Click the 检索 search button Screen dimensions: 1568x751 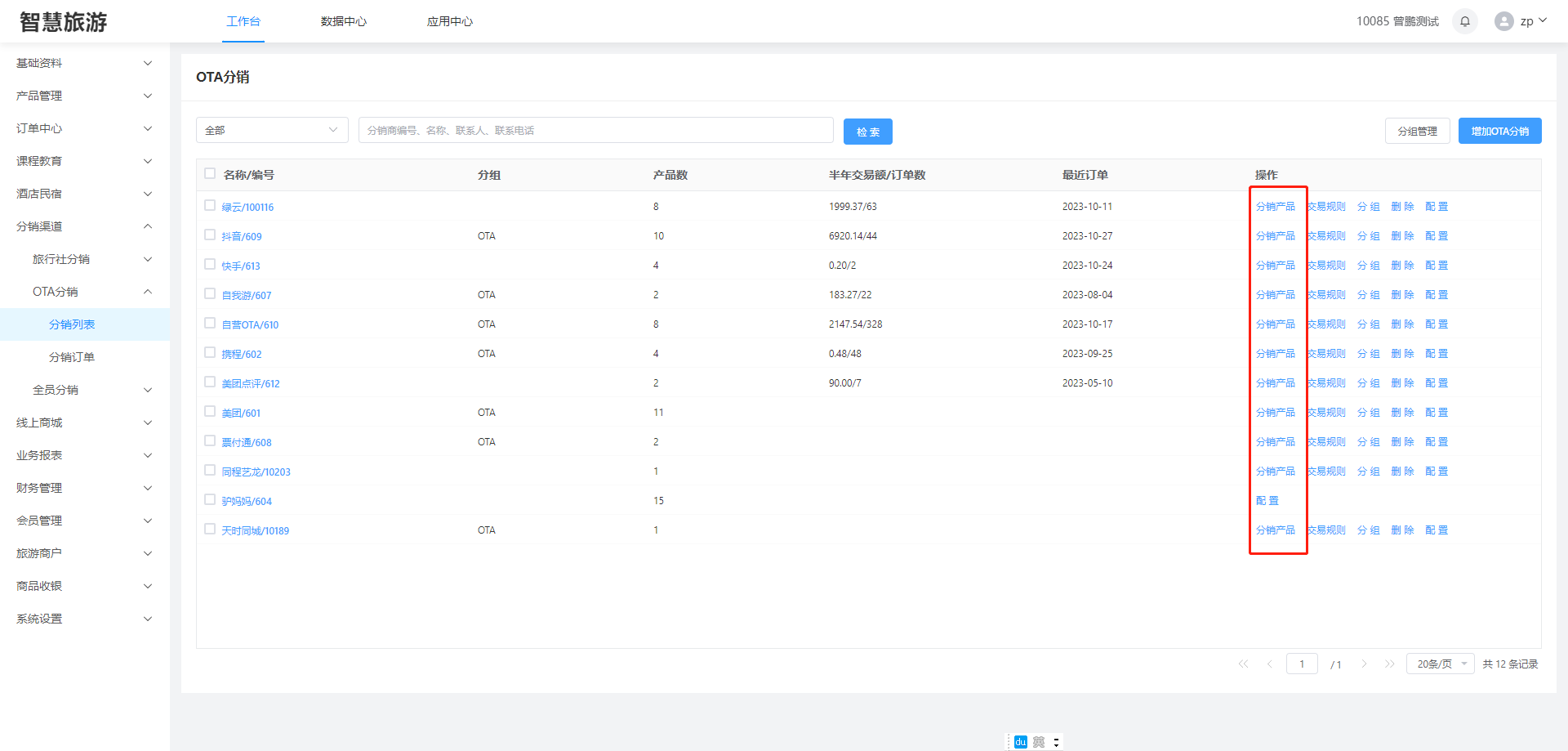[x=867, y=132]
